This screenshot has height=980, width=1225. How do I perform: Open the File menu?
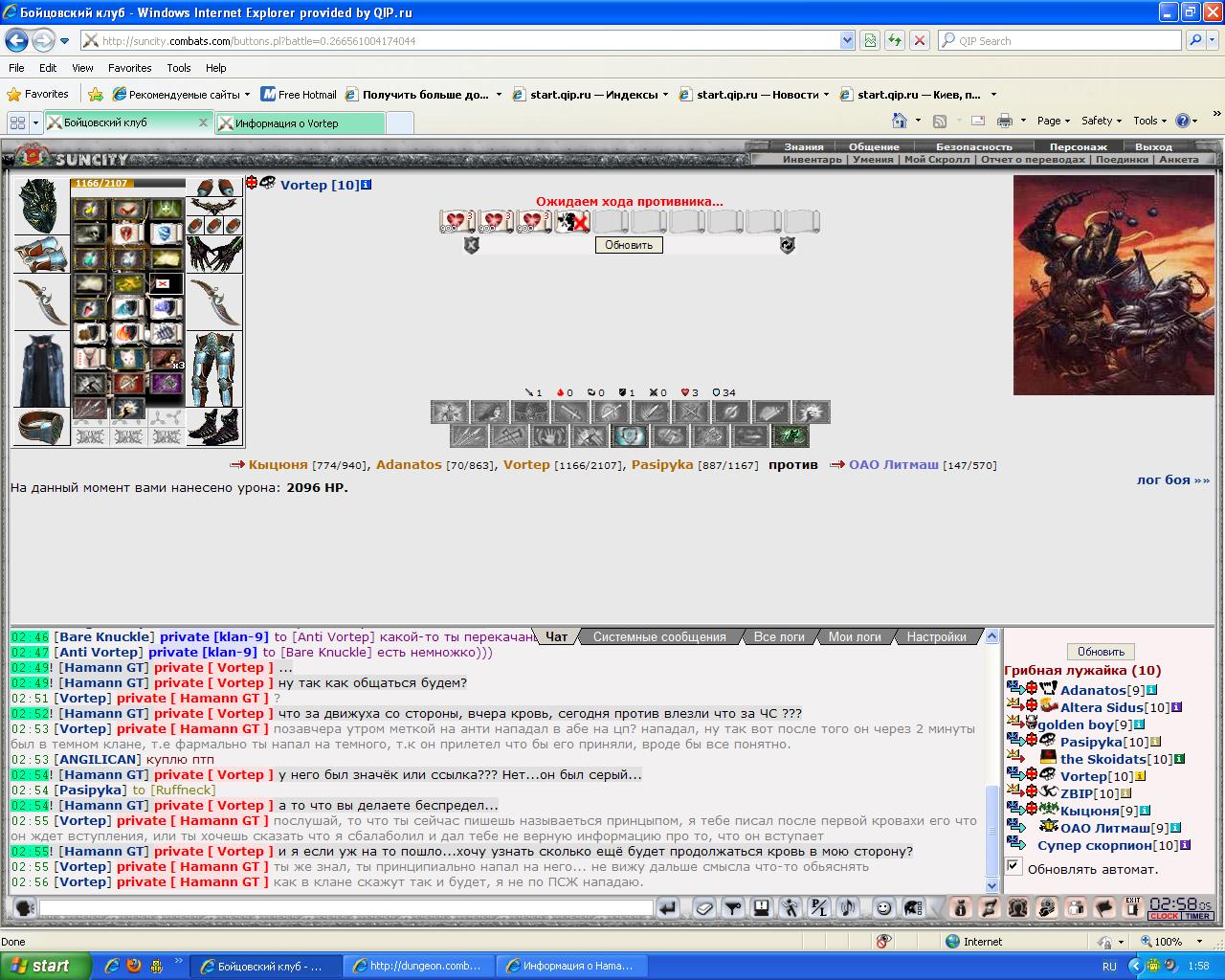(x=16, y=68)
